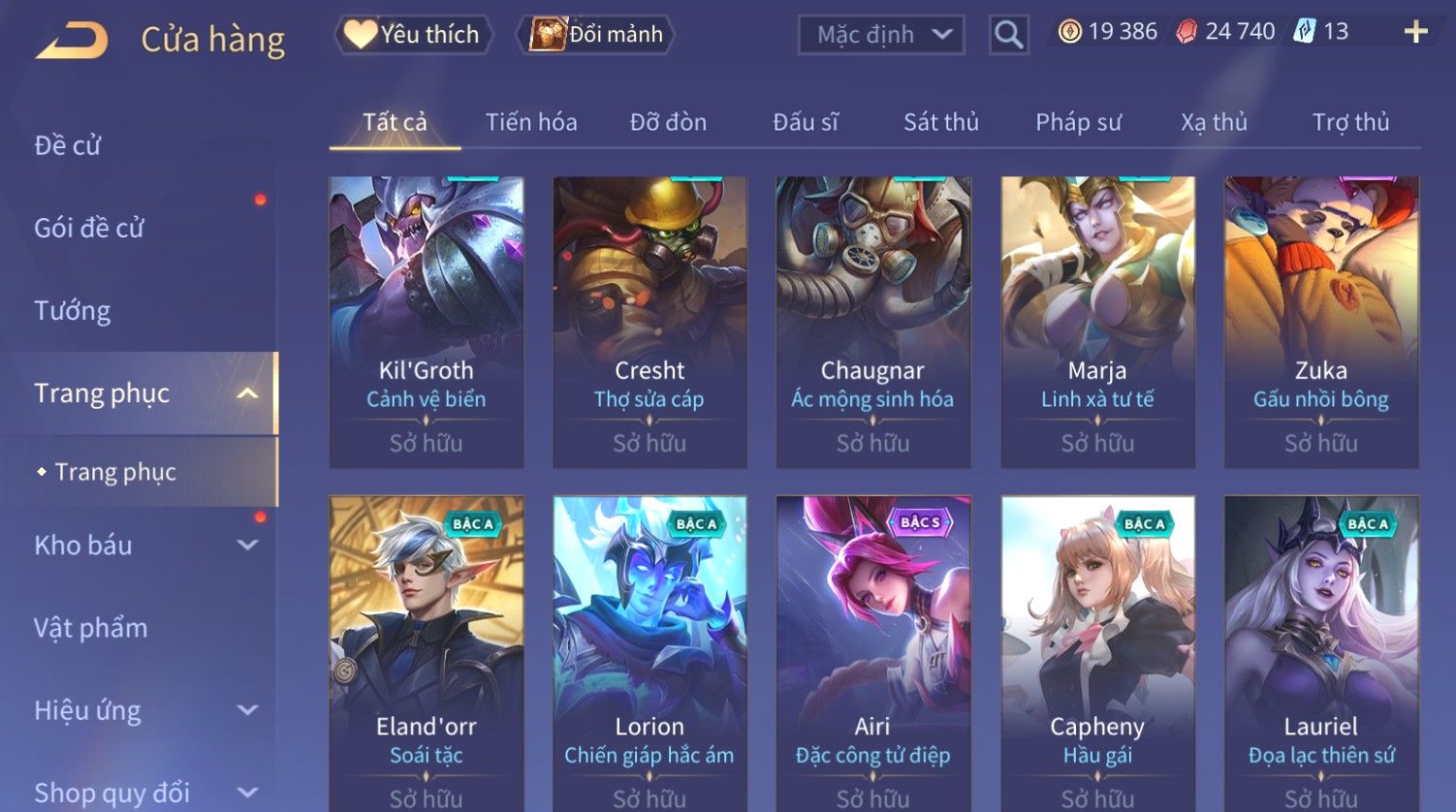Screen dimensions: 1456x812
Task: Open Gói đề cử menu item
Action: point(89,229)
